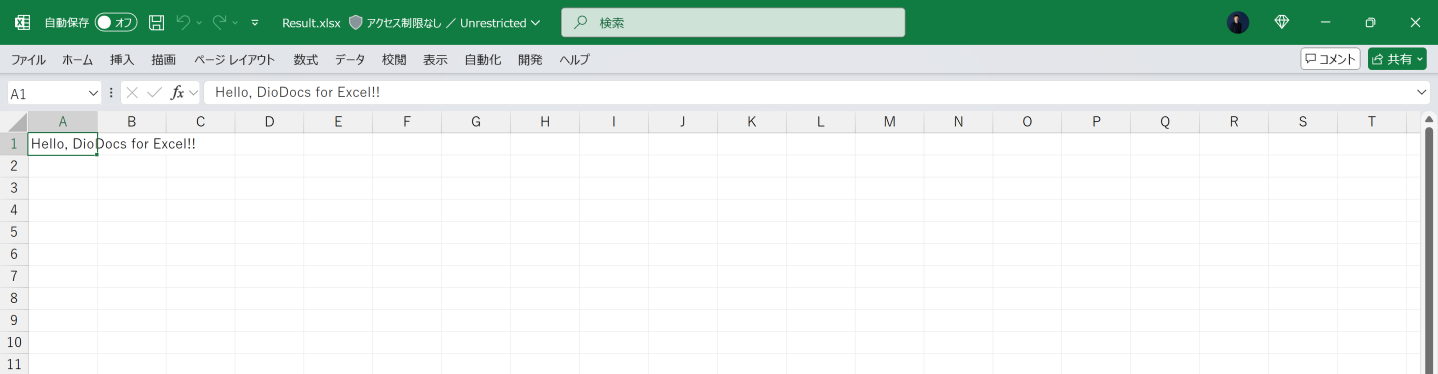Open the sensitivity label Unrestricted dropdown

click(452, 22)
